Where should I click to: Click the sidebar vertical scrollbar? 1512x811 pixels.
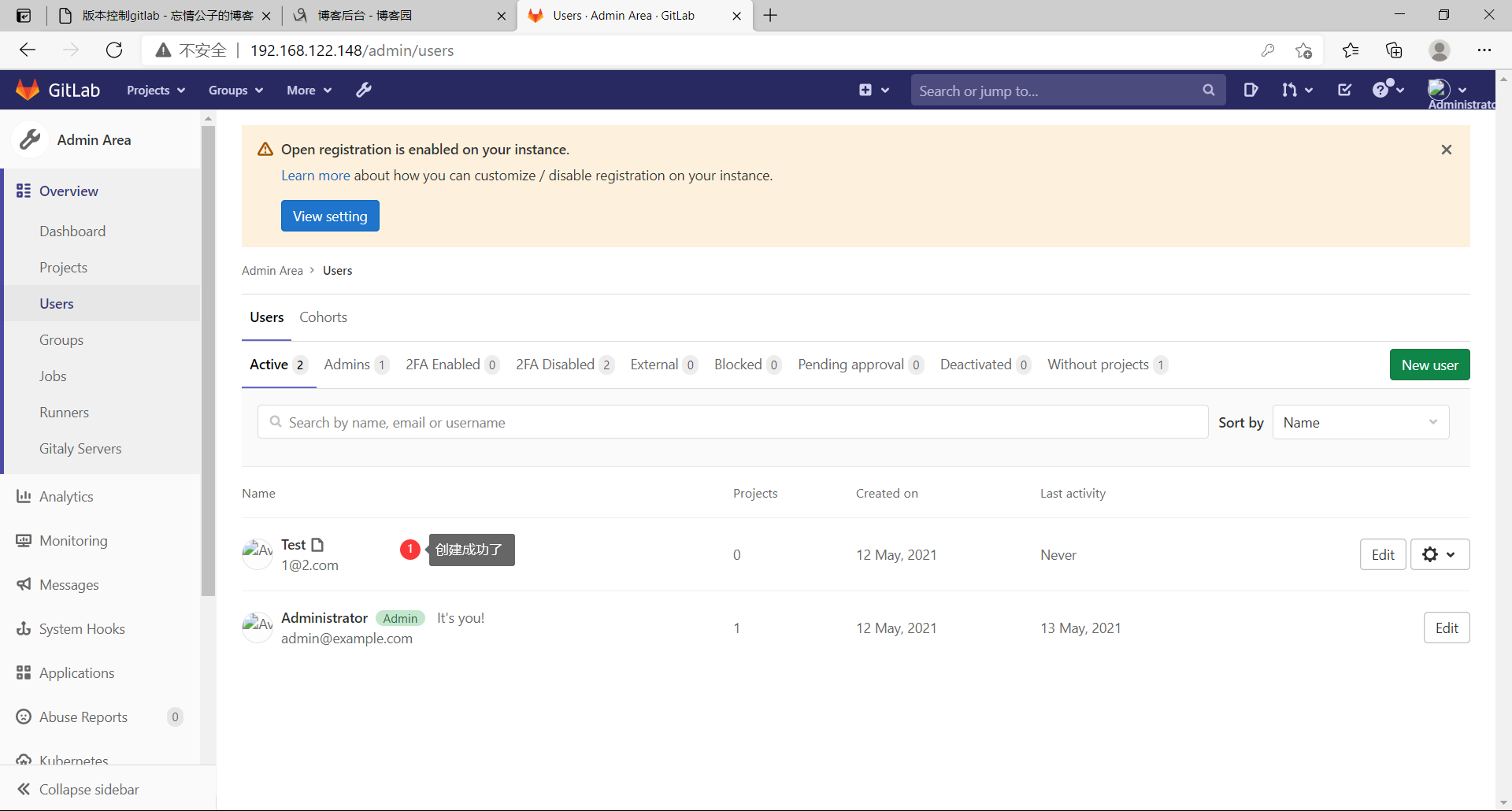click(x=208, y=360)
